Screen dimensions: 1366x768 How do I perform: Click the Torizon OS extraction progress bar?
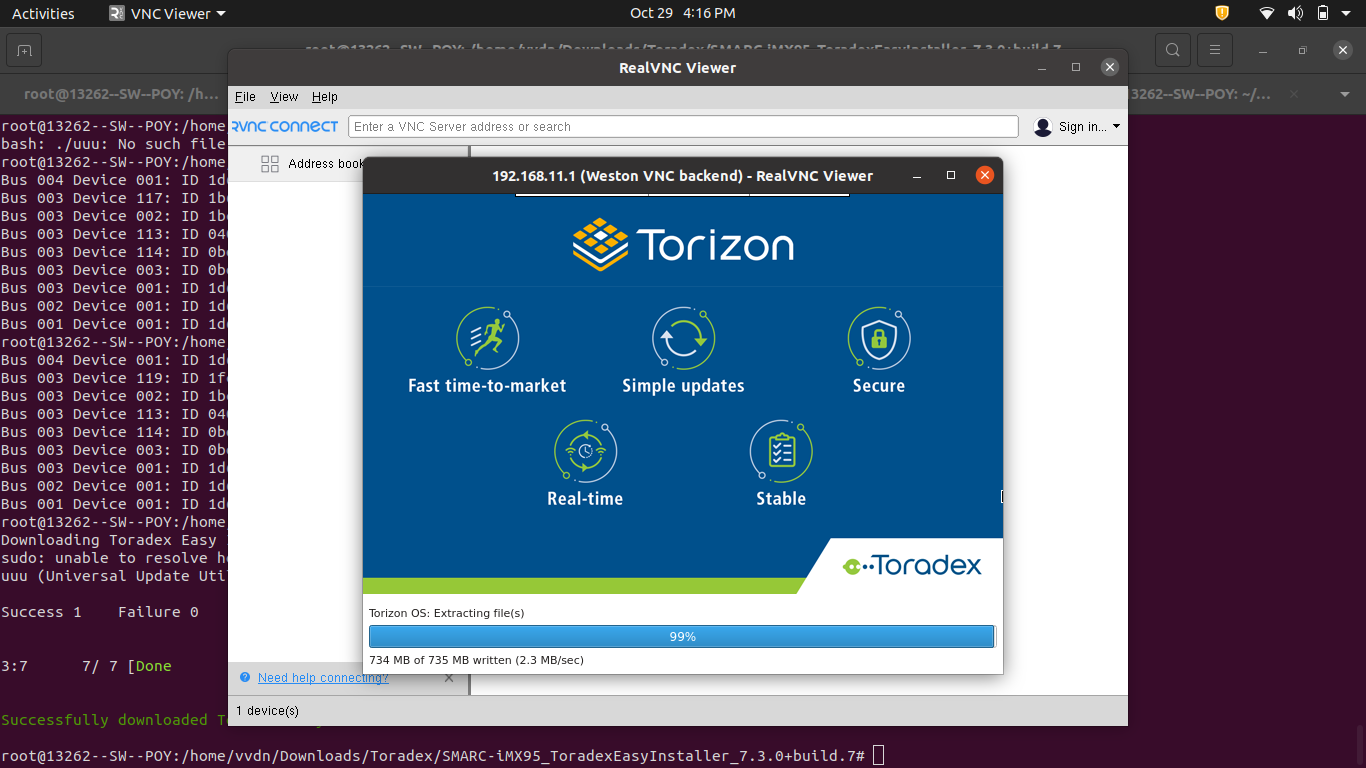click(x=682, y=637)
